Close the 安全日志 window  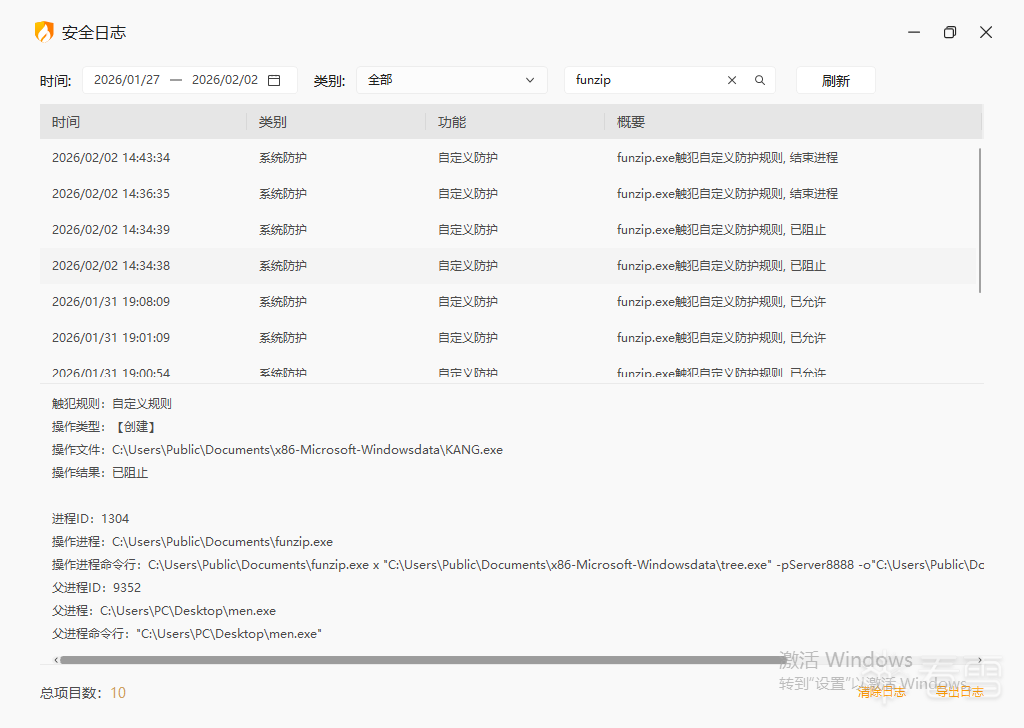point(986,32)
